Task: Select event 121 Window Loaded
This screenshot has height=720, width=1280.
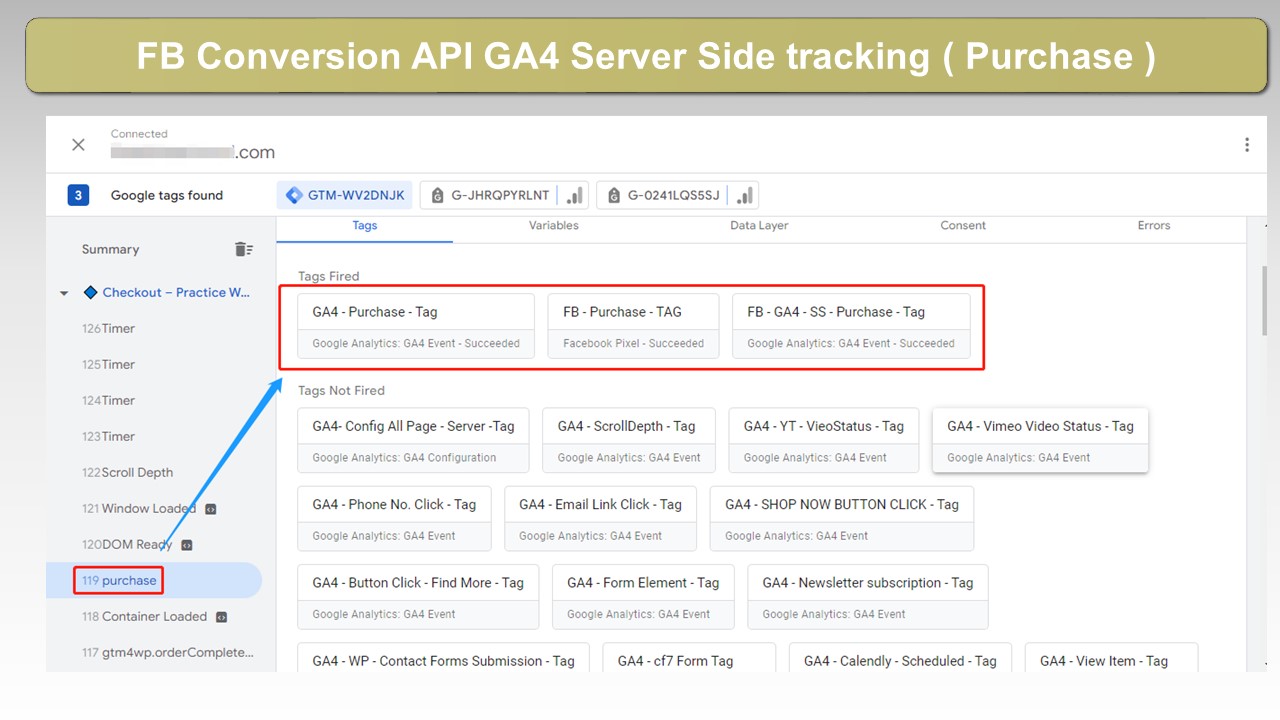Action: pos(139,509)
